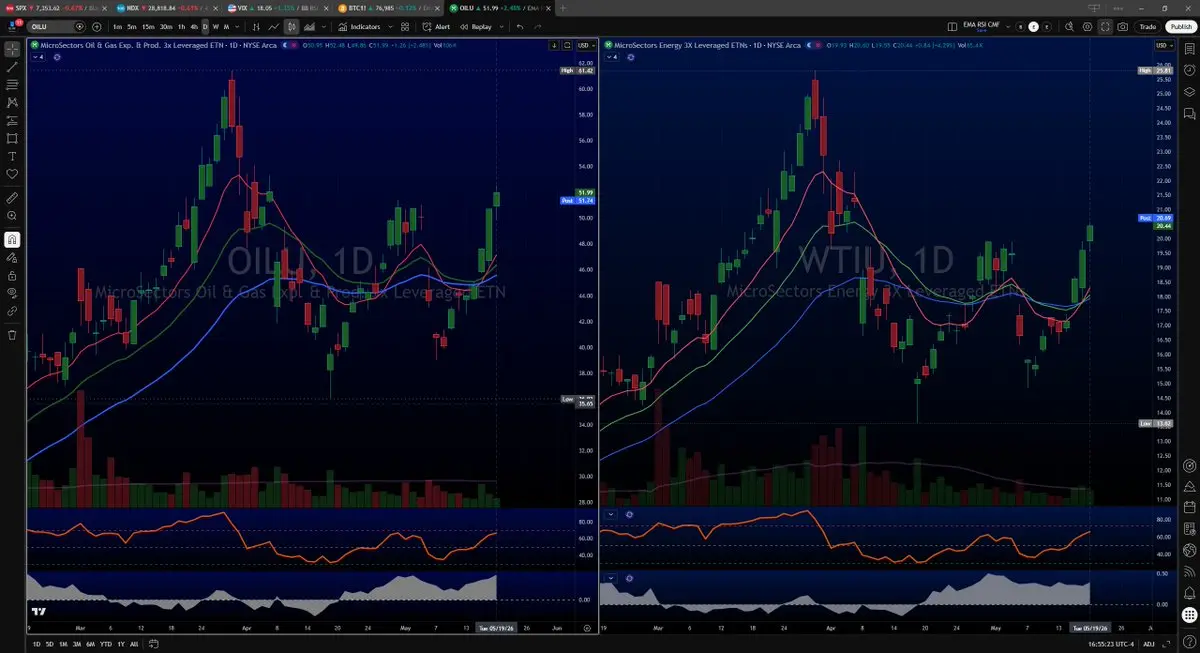Select the geometric shapes tool

point(12,138)
